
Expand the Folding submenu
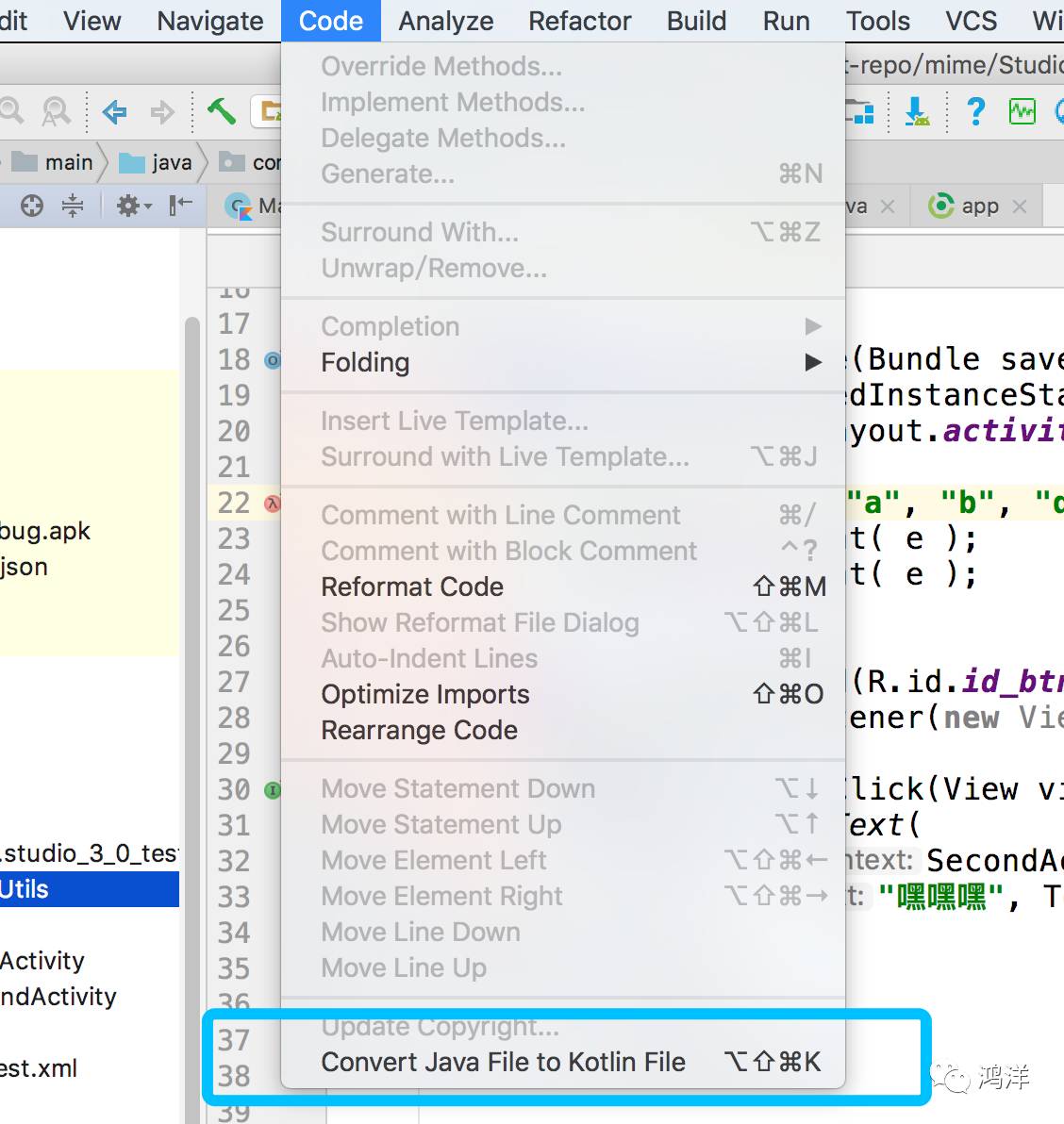[563, 362]
